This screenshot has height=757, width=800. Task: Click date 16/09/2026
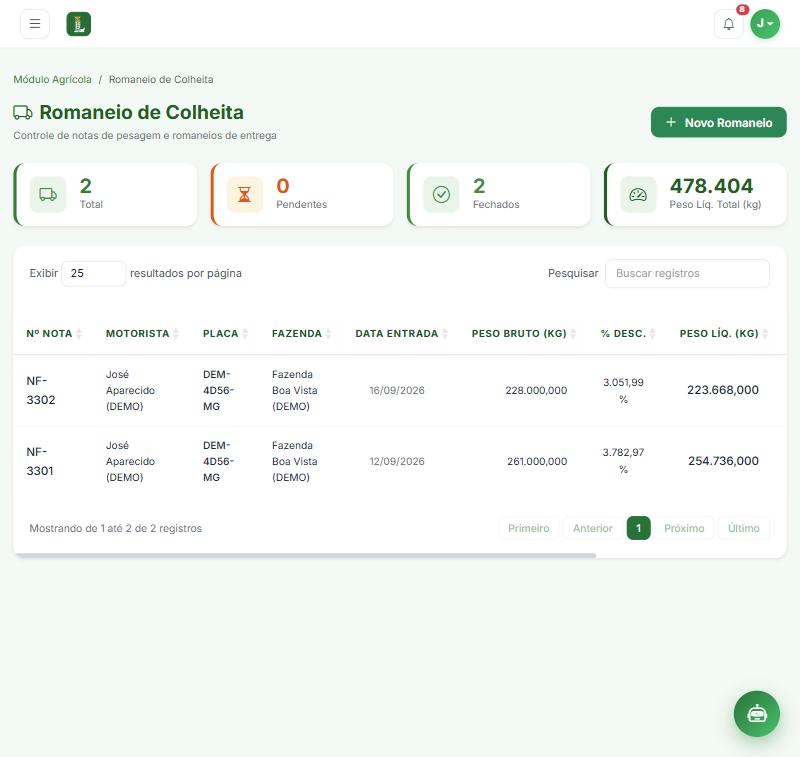[397, 390]
